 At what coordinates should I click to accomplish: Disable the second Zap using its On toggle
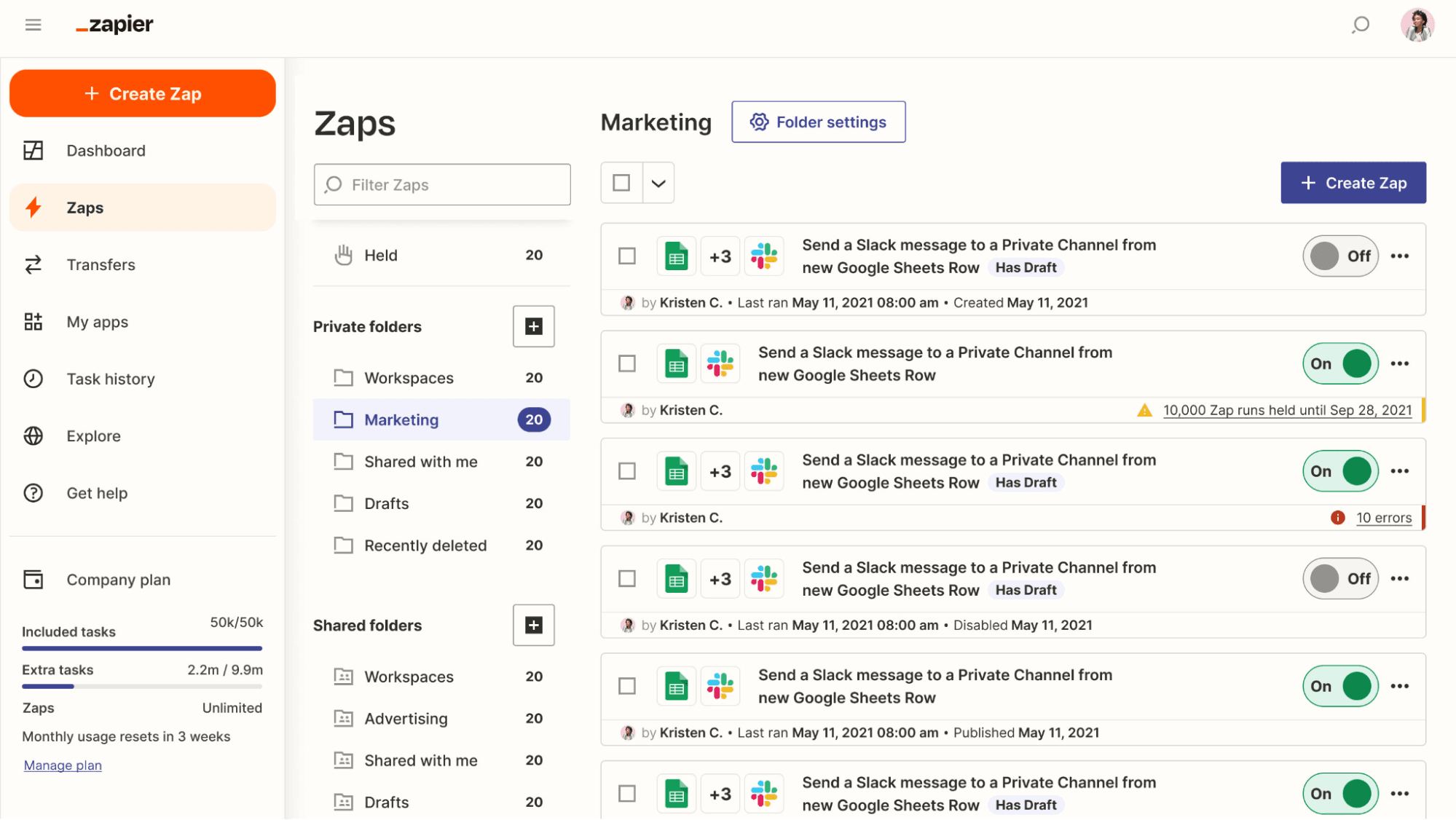(1339, 363)
